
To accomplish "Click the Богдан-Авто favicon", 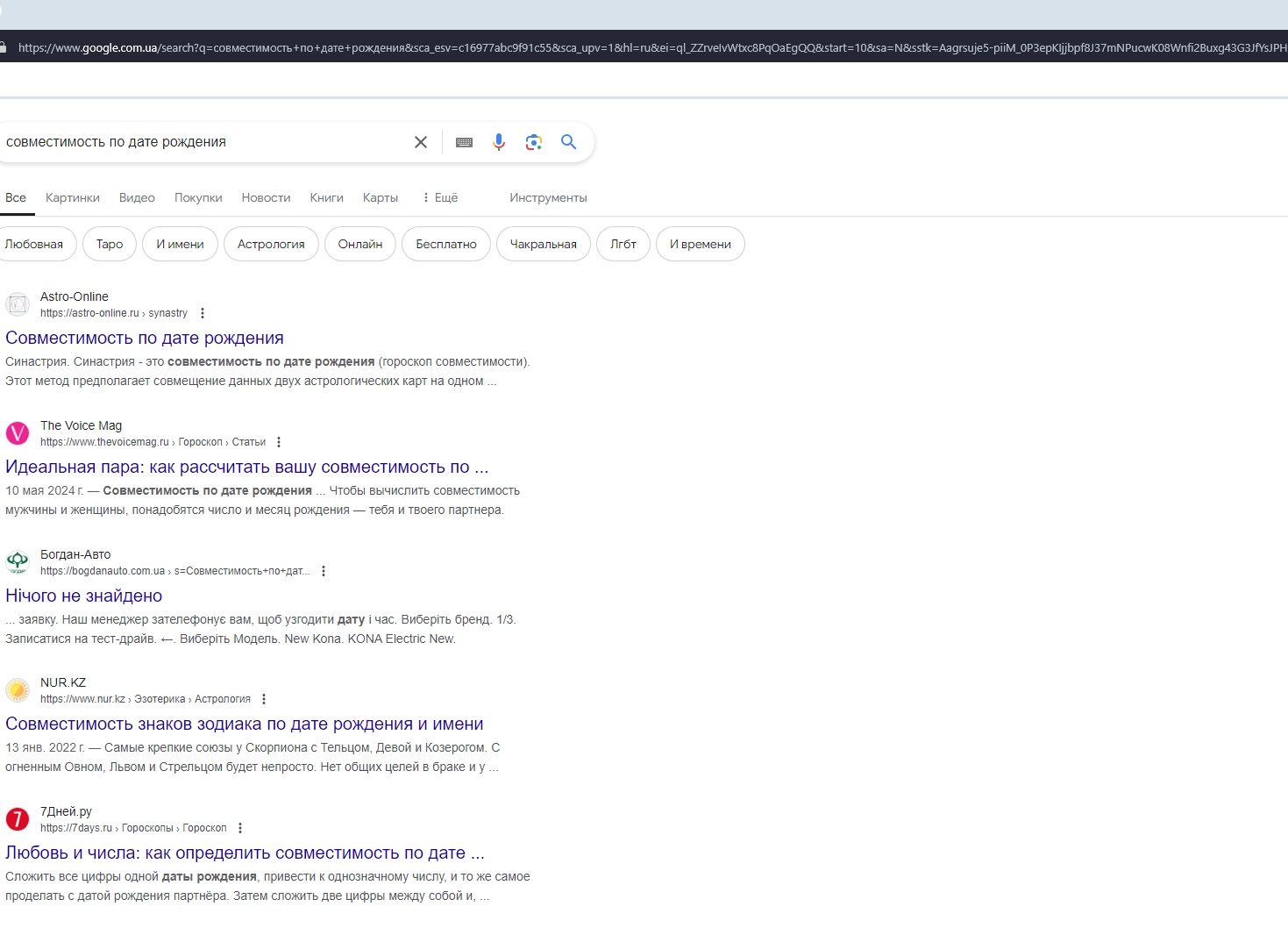I will point(18,561).
